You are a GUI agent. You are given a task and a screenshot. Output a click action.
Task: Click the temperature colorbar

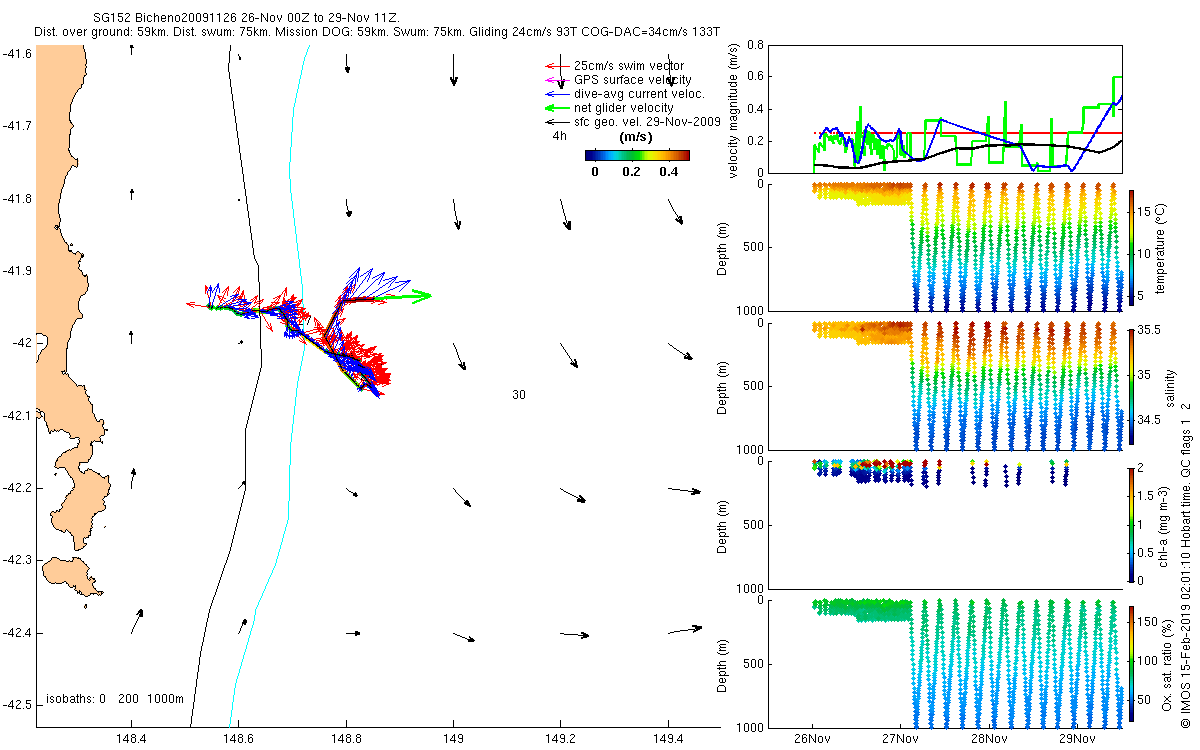[x=1131, y=248]
